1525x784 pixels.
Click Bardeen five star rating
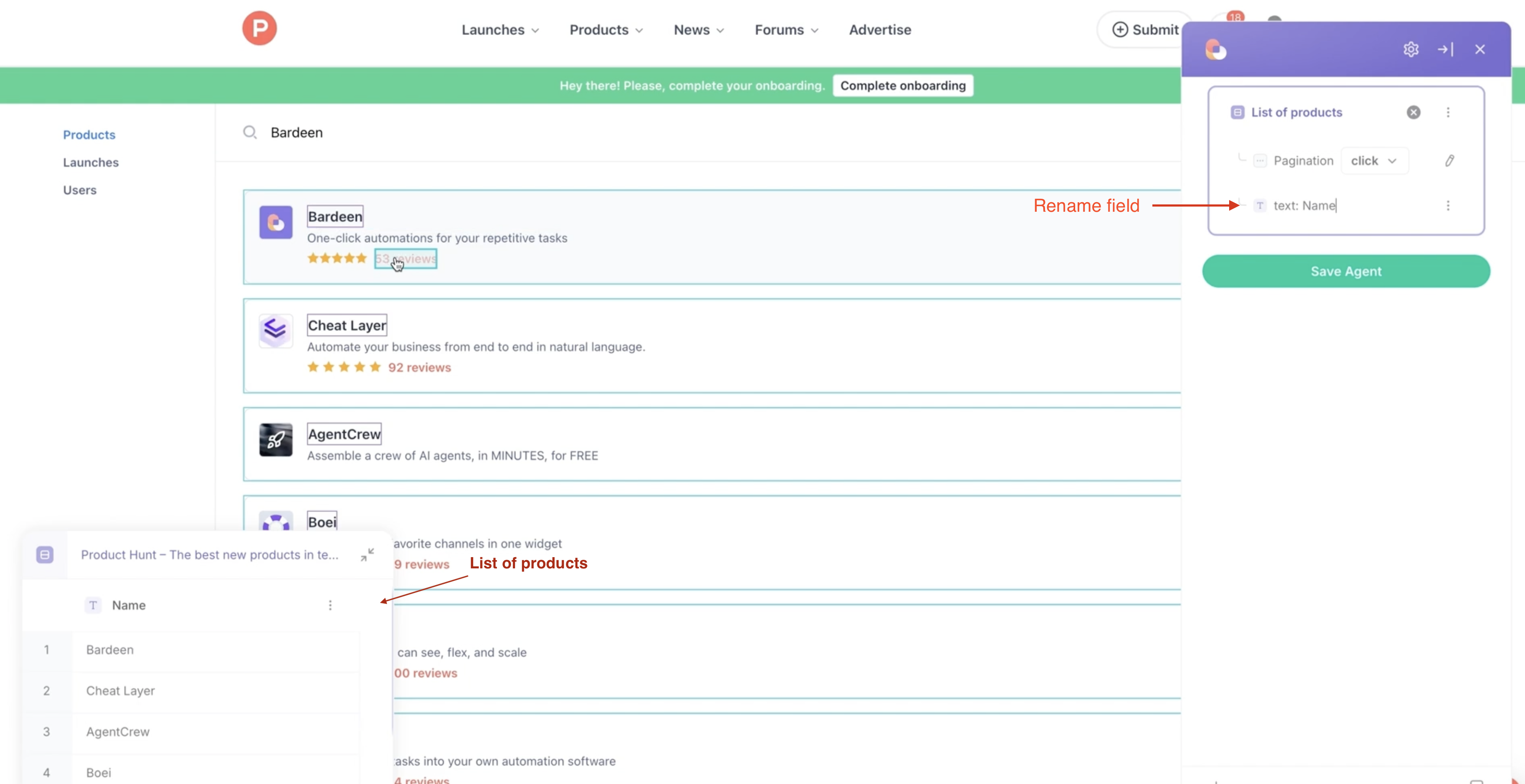coord(337,258)
